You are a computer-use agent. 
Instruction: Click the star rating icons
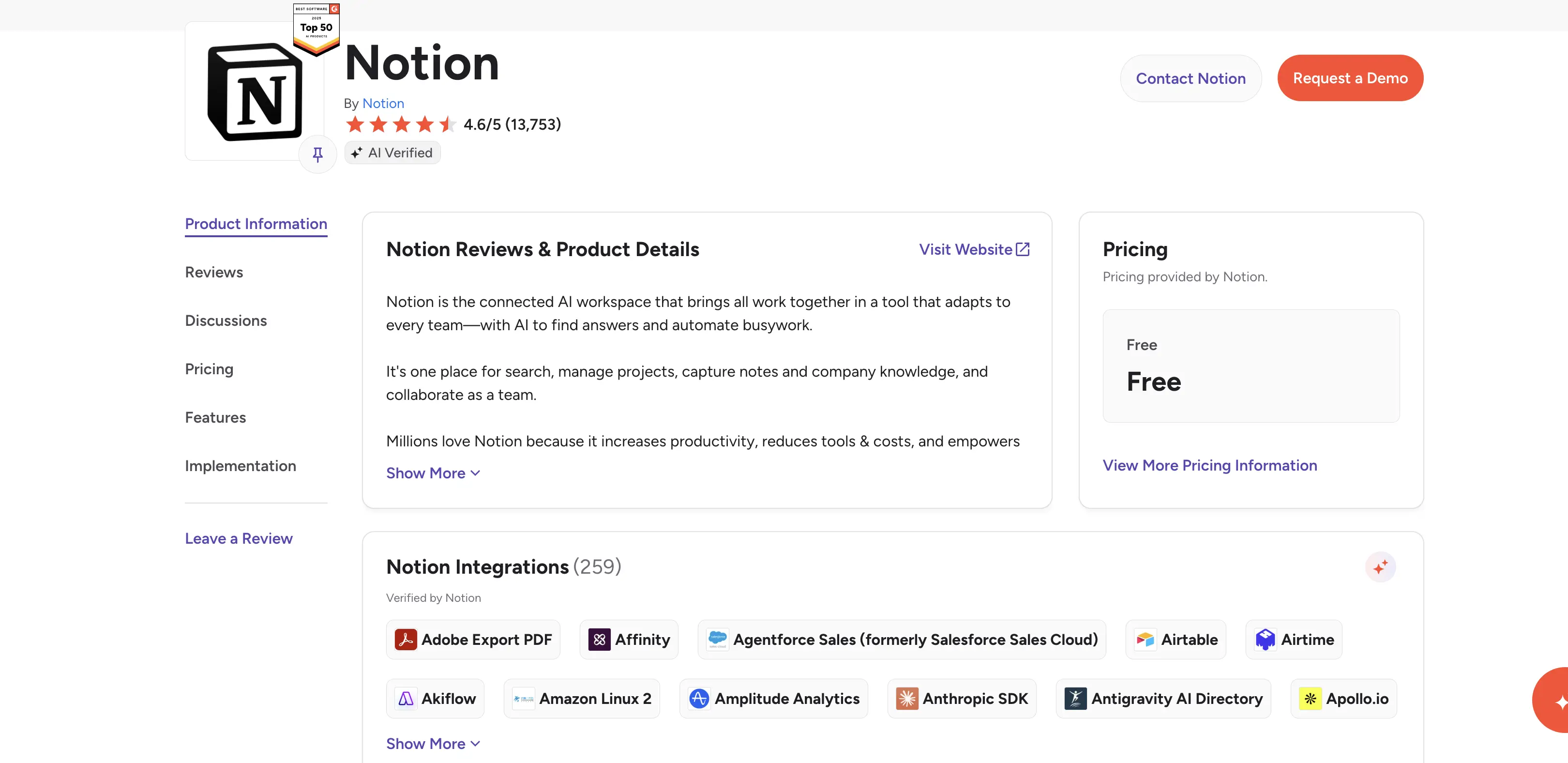click(401, 124)
